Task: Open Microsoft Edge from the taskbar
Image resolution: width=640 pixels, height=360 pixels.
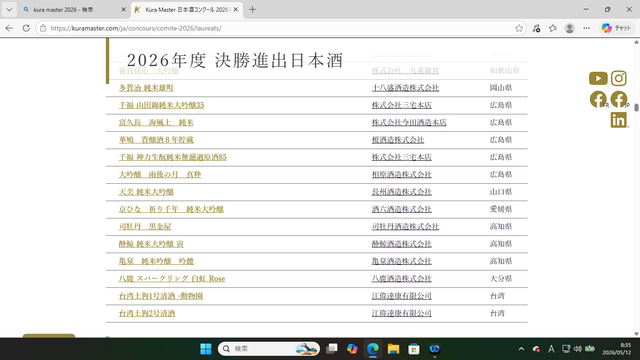Action: tap(373, 349)
